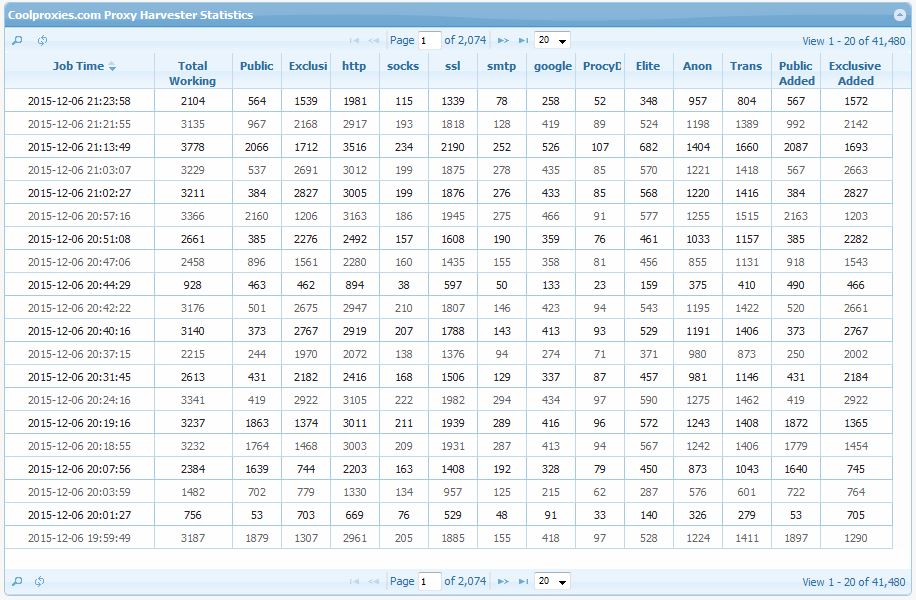
Task: Jump to last page using top pager
Action: [x=523, y=41]
